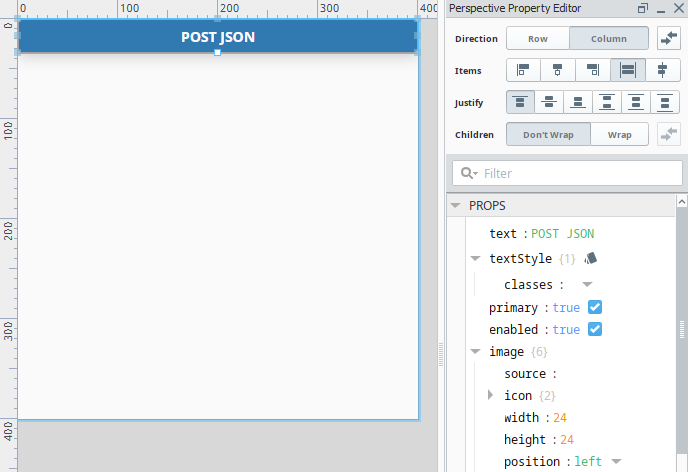
Task: Float the Perspective Property Editor panel
Action: [x=641, y=8]
